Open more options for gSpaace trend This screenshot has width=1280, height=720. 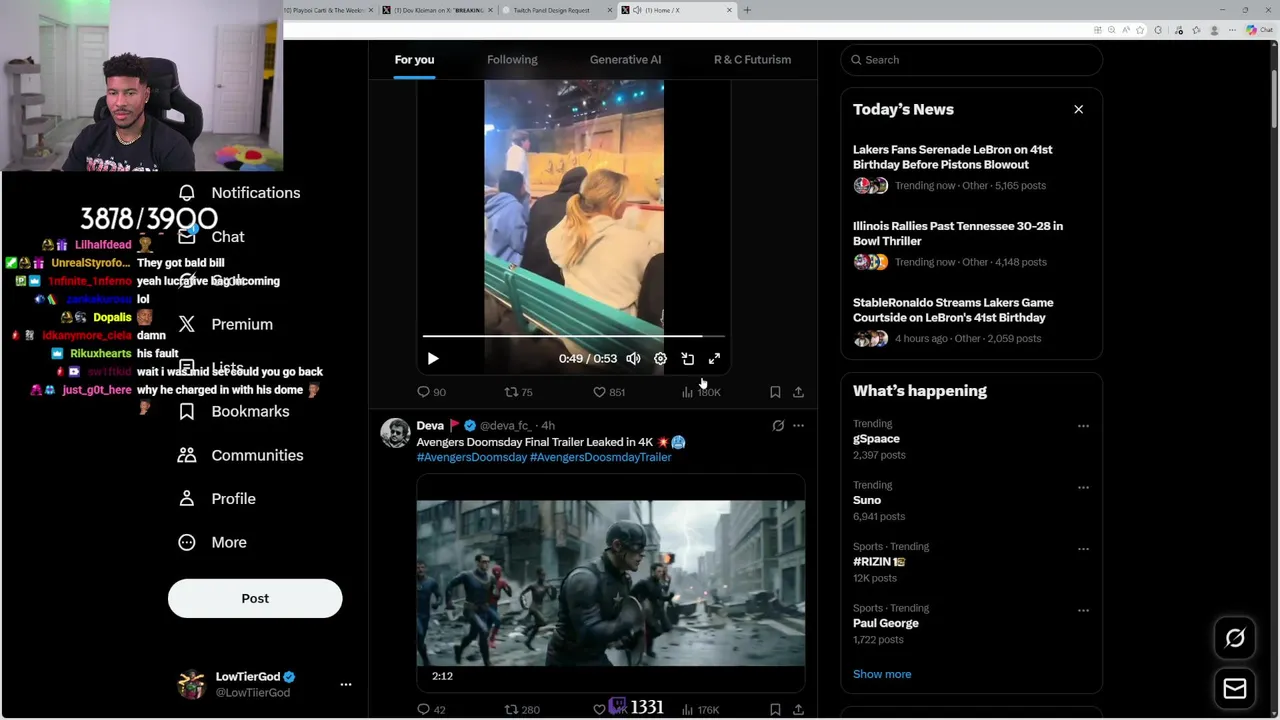pyautogui.click(x=1083, y=426)
